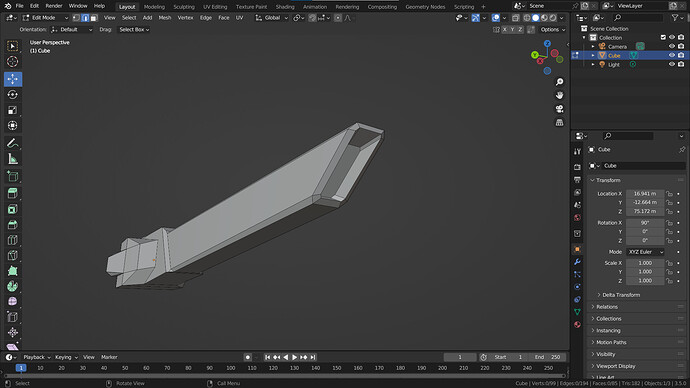
Task: Hide the Cube object in outliner
Action: (672, 55)
